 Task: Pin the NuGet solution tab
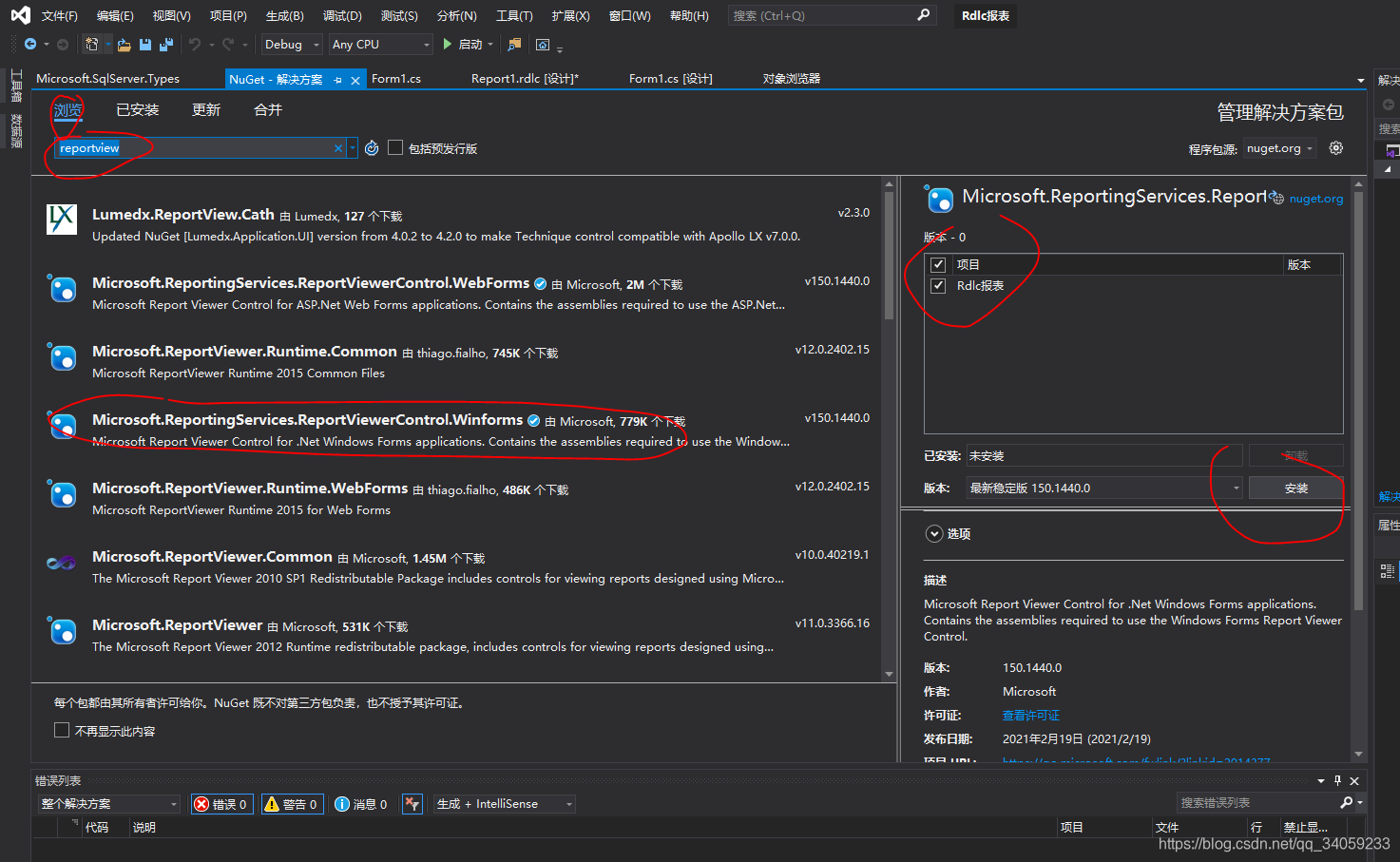tap(337, 80)
